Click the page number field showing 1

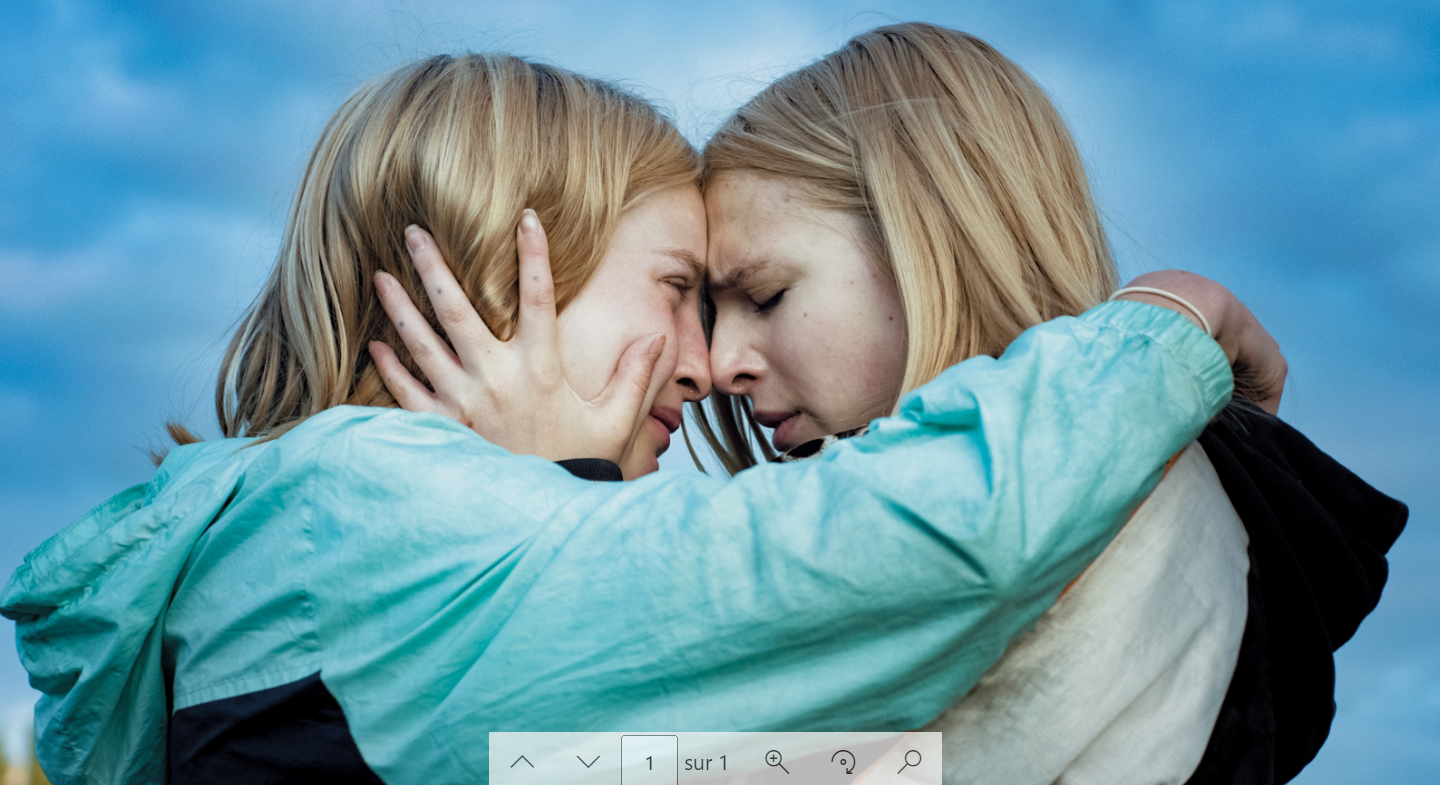click(649, 762)
